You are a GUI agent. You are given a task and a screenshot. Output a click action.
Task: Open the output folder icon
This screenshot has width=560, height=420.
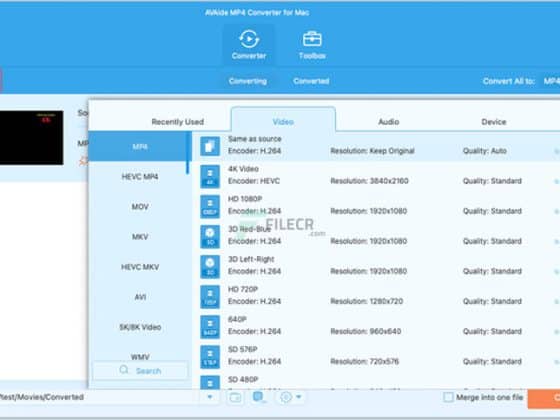tap(235, 397)
